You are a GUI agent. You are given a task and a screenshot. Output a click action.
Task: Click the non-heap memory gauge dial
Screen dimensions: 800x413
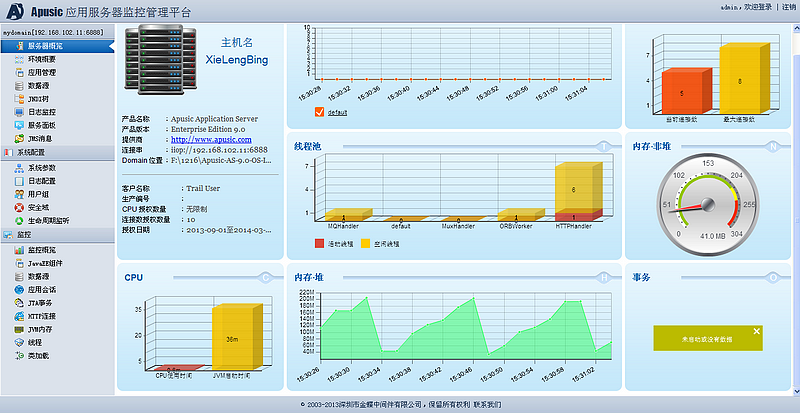point(708,206)
